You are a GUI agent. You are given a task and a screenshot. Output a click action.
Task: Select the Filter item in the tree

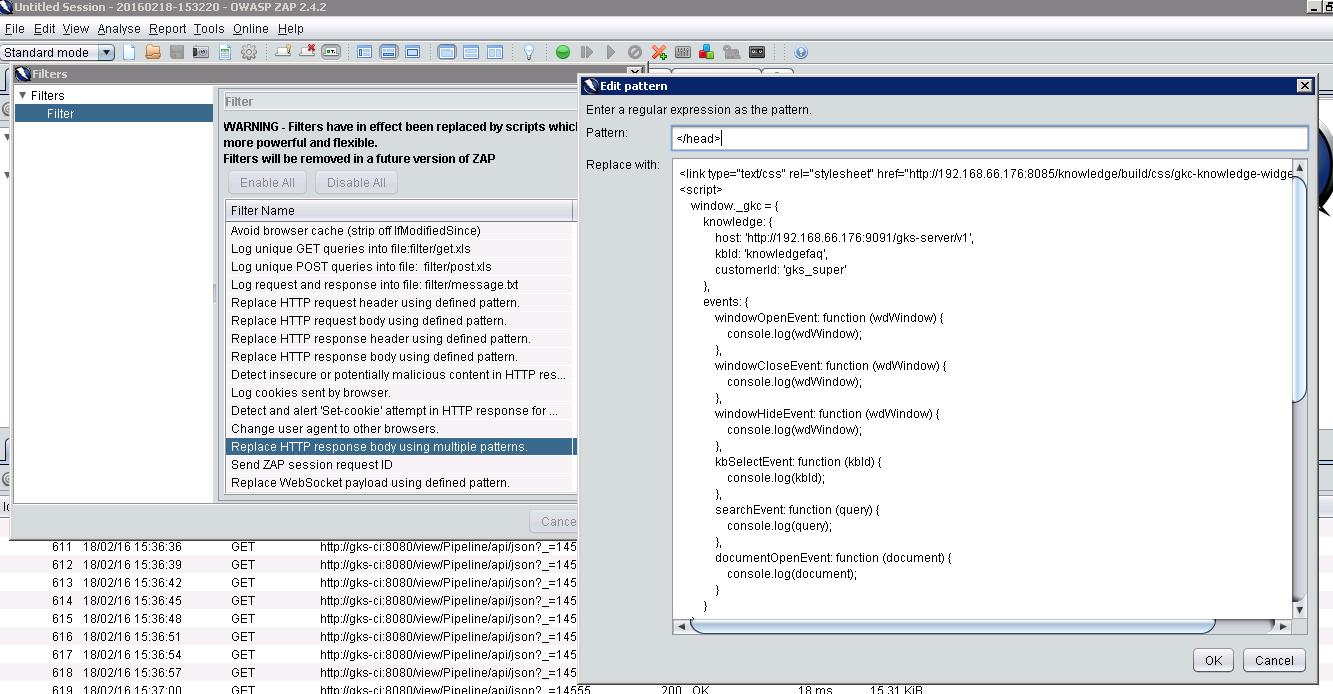pyautogui.click(x=61, y=114)
